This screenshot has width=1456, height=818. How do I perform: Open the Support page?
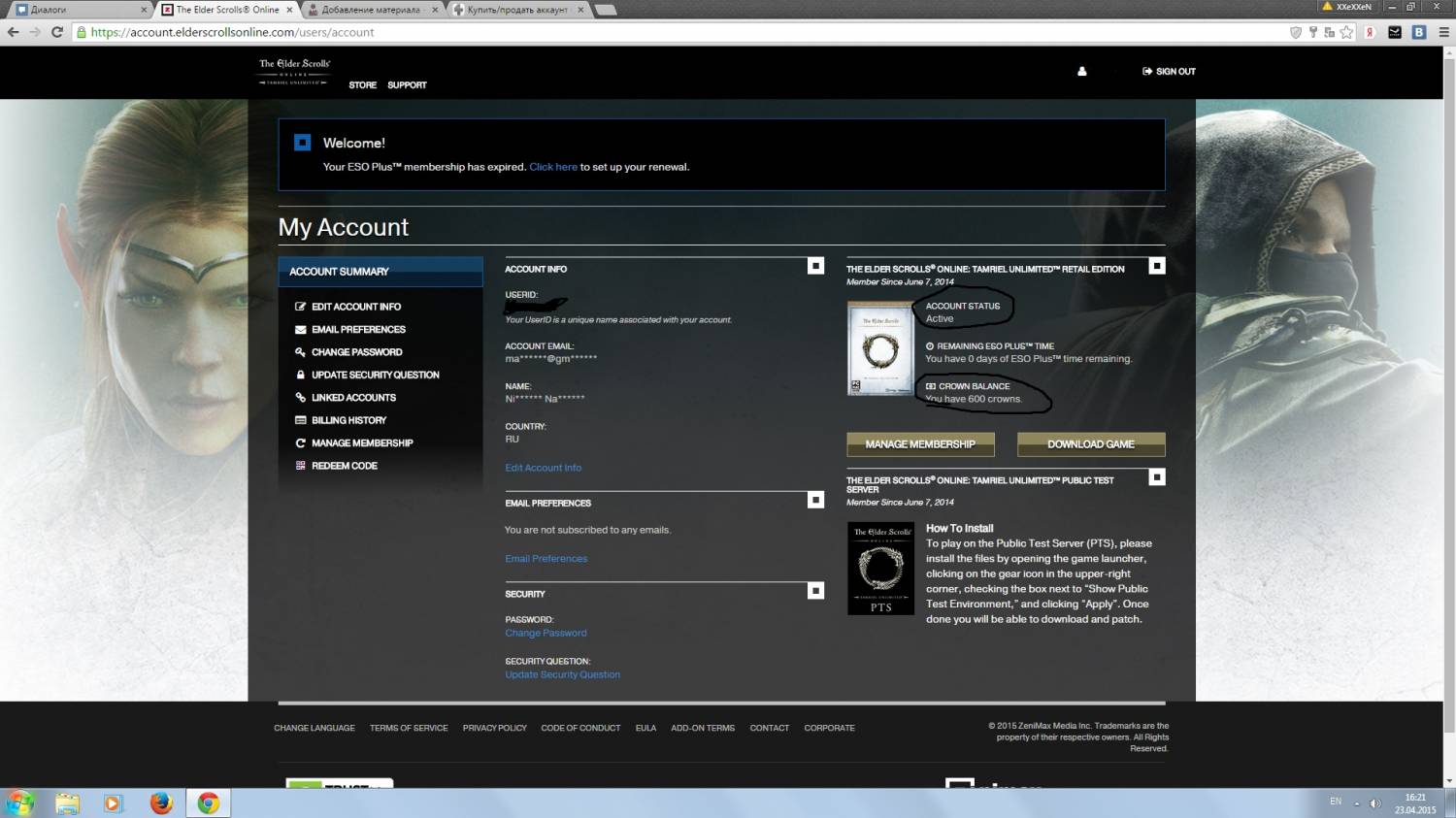pyautogui.click(x=407, y=85)
